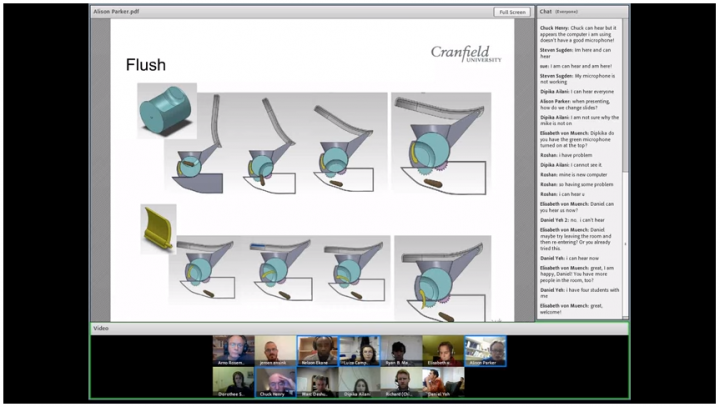The width and height of the screenshot is (720, 407).
Task: Open Arno Rosemarin's video thumbnail
Action: (233, 350)
